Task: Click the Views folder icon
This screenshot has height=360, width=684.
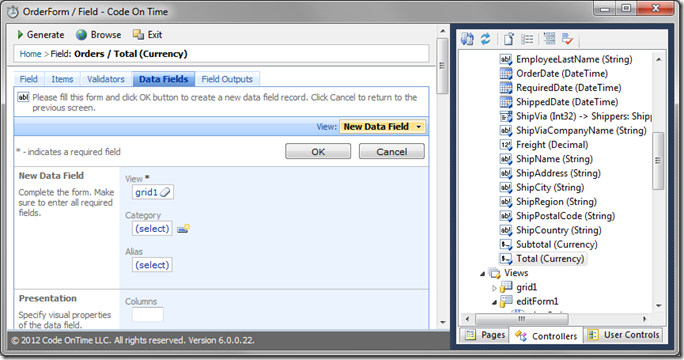Action: (x=494, y=274)
